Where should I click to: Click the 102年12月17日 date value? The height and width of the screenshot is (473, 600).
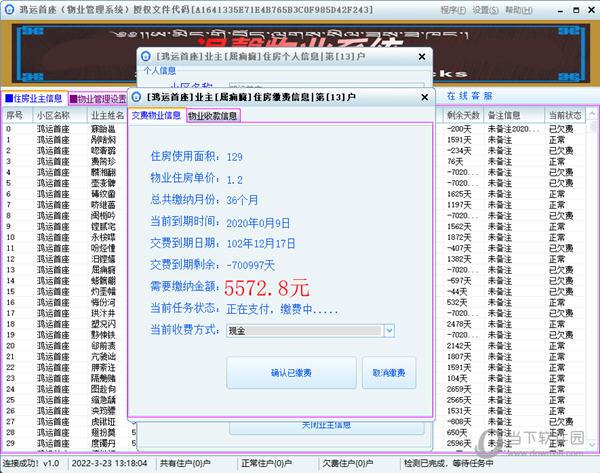click(x=261, y=243)
